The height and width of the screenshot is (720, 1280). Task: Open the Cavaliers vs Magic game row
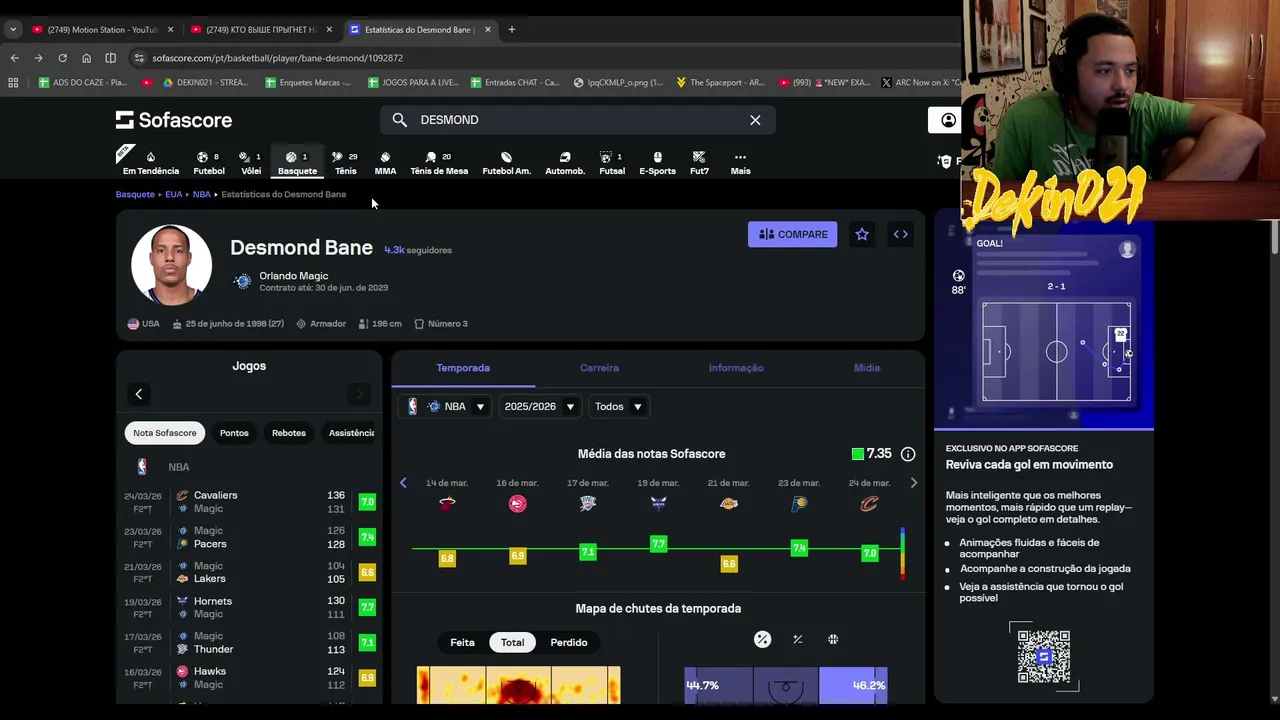pyautogui.click(x=249, y=502)
